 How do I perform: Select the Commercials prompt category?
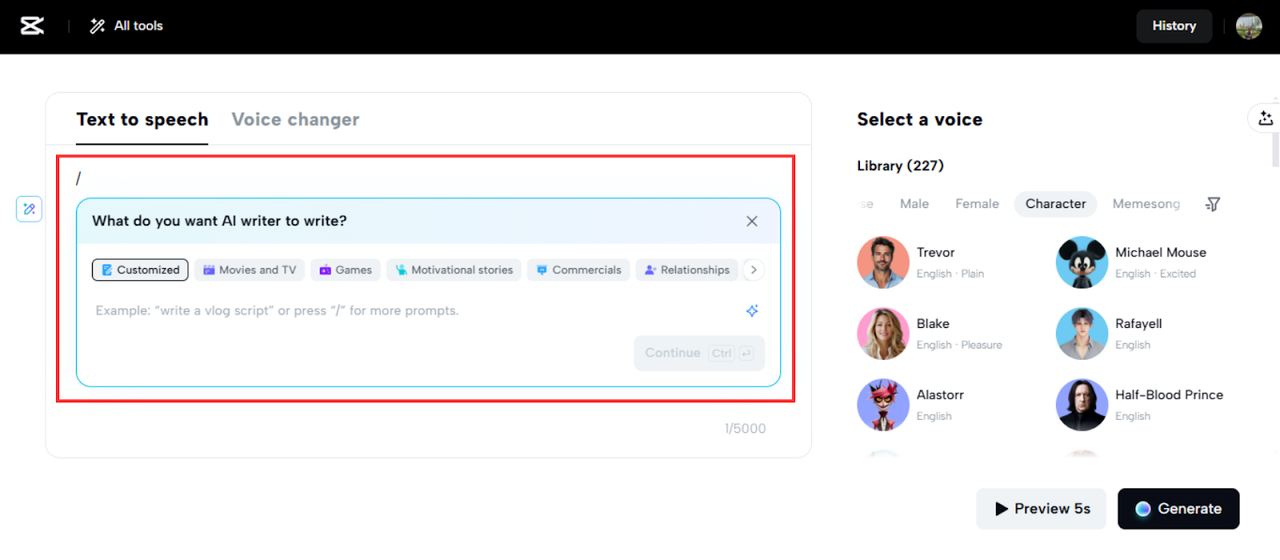pos(578,270)
